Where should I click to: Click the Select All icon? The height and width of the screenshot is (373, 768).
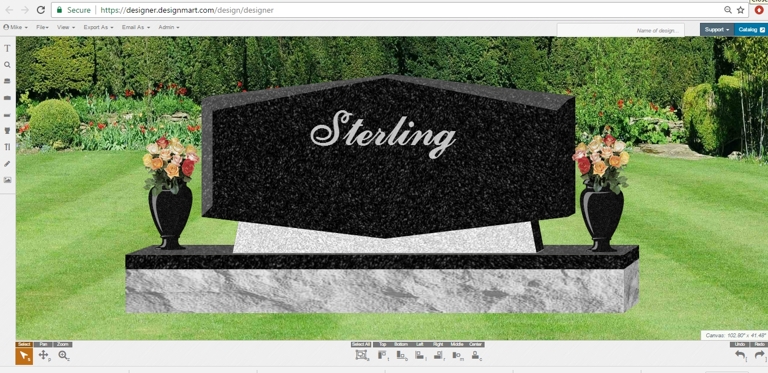pos(361,355)
